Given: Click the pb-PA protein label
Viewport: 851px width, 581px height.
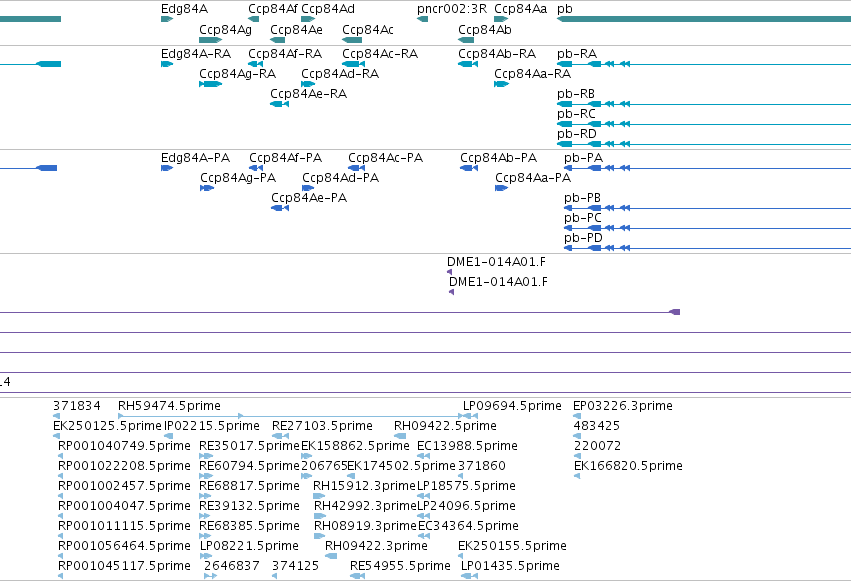Looking at the screenshot, I should tap(583, 158).
